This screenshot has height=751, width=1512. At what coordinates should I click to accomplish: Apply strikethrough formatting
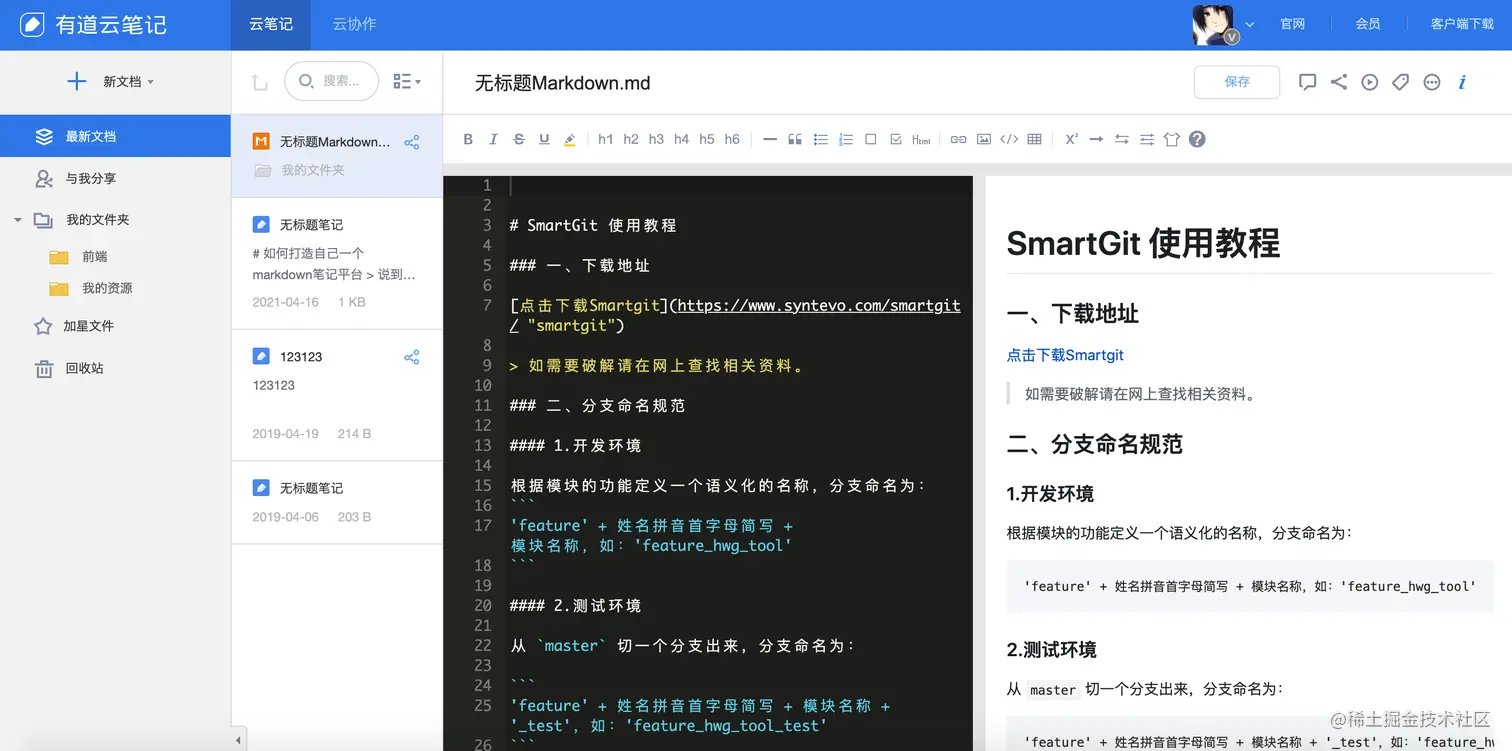coord(519,139)
